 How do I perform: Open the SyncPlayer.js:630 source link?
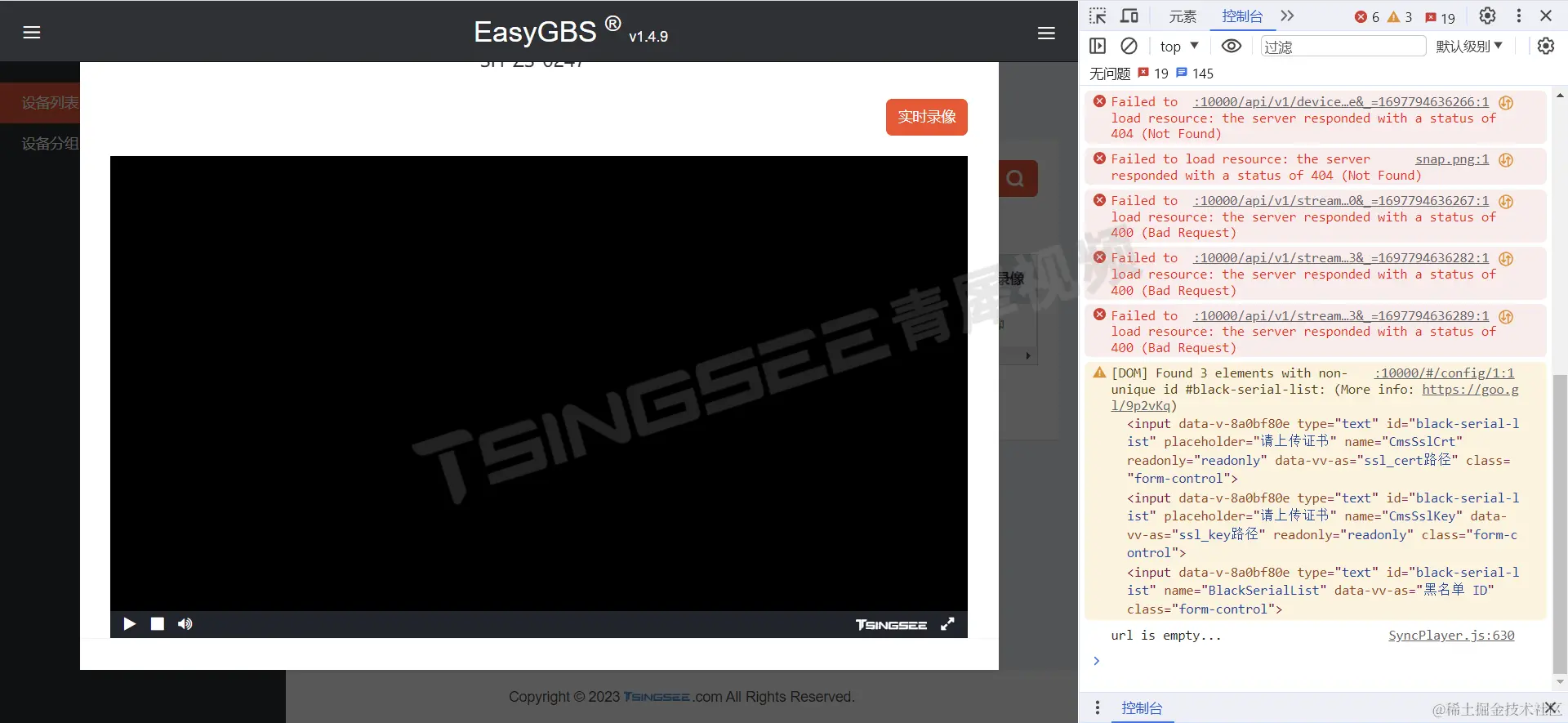point(1451,636)
